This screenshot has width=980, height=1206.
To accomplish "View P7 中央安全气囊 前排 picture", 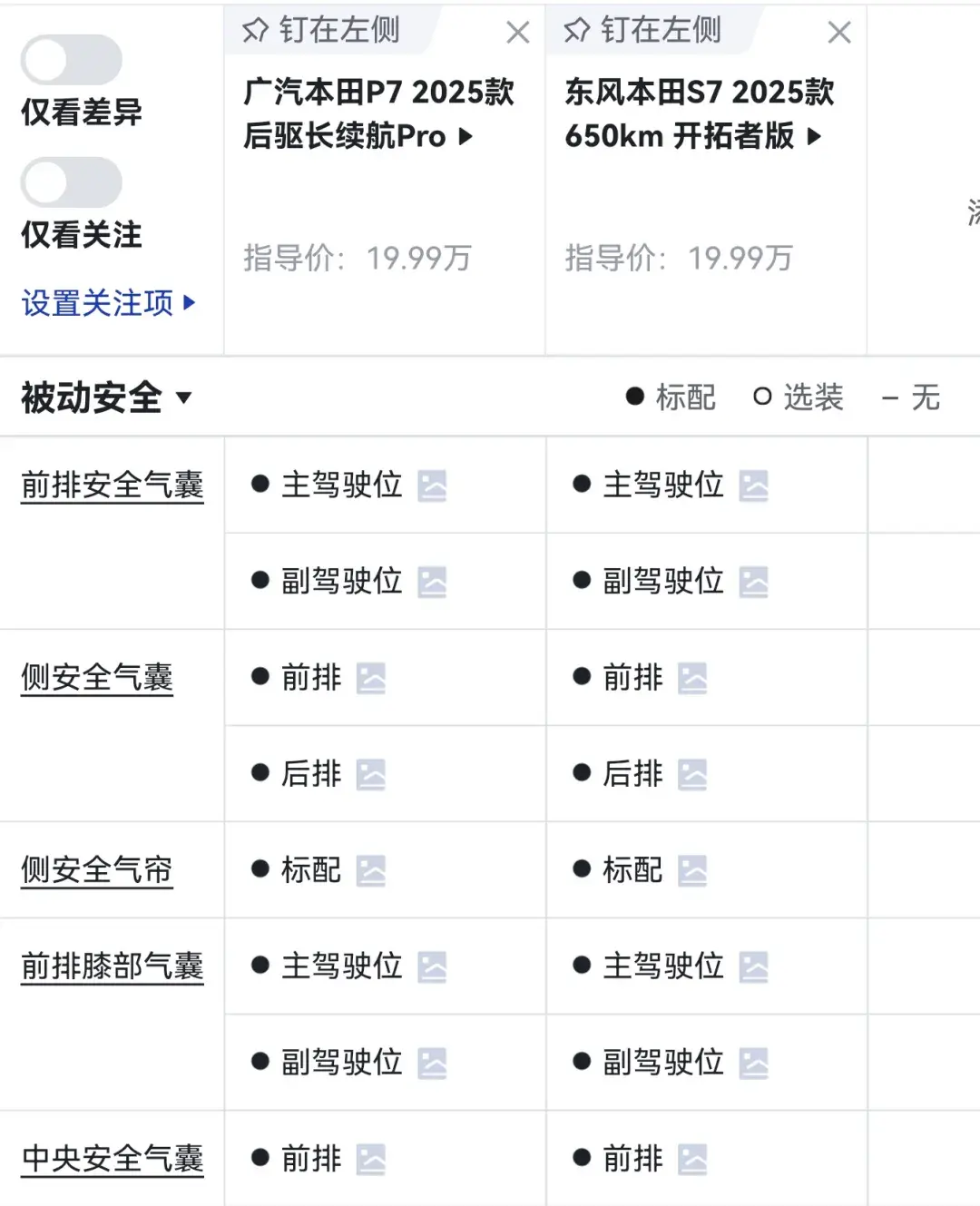I will pos(370,1159).
